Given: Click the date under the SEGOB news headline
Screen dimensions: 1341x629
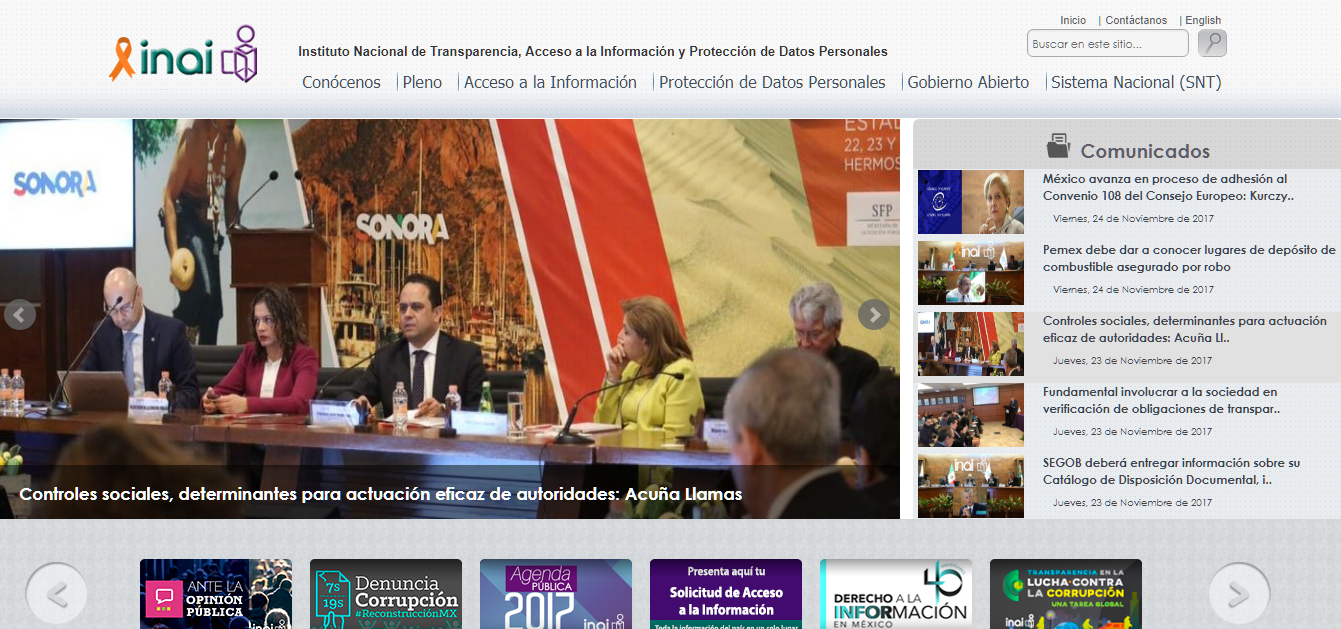Looking at the screenshot, I should [x=1132, y=503].
